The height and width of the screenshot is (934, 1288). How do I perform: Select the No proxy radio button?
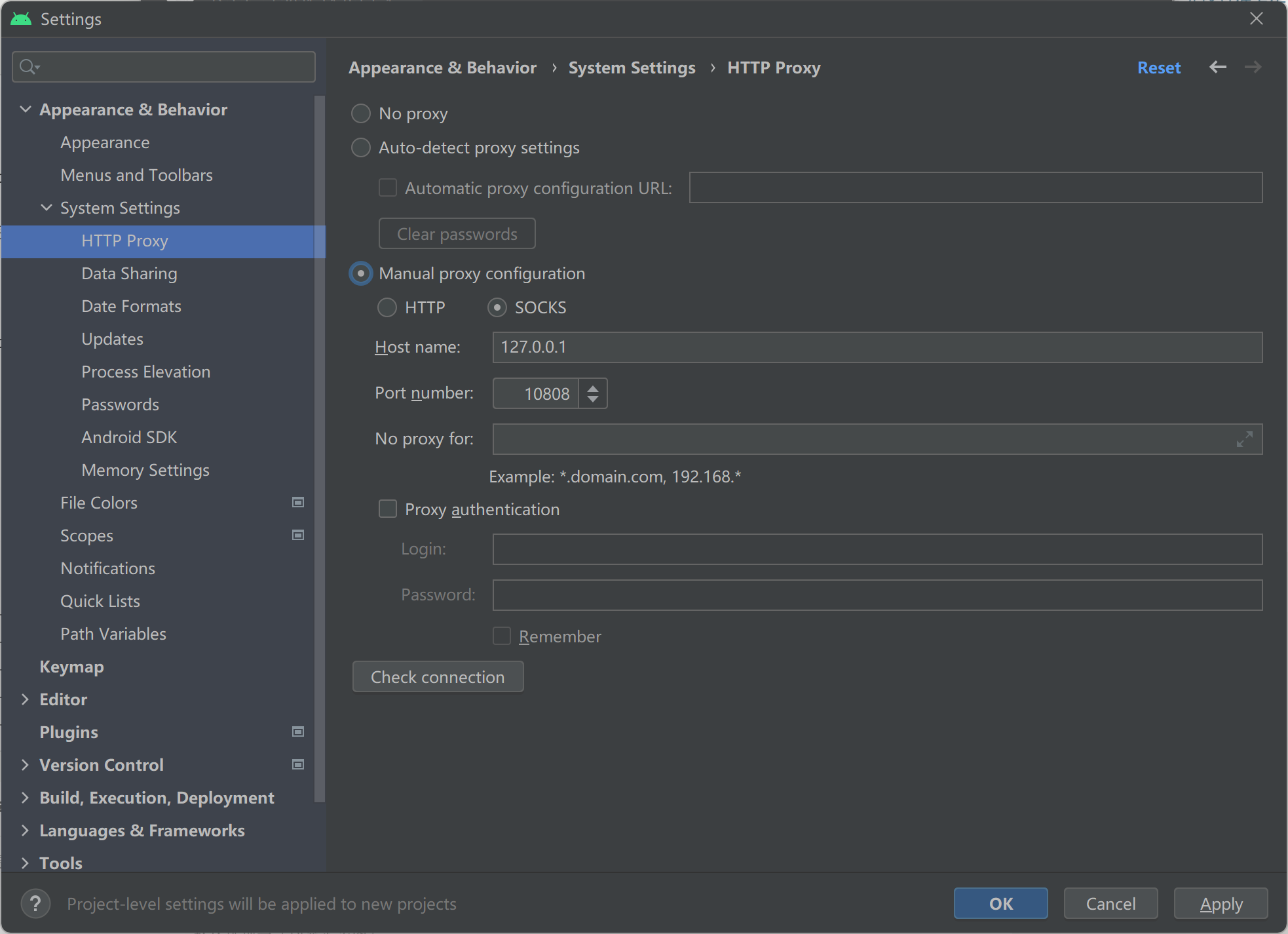pos(361,113)
